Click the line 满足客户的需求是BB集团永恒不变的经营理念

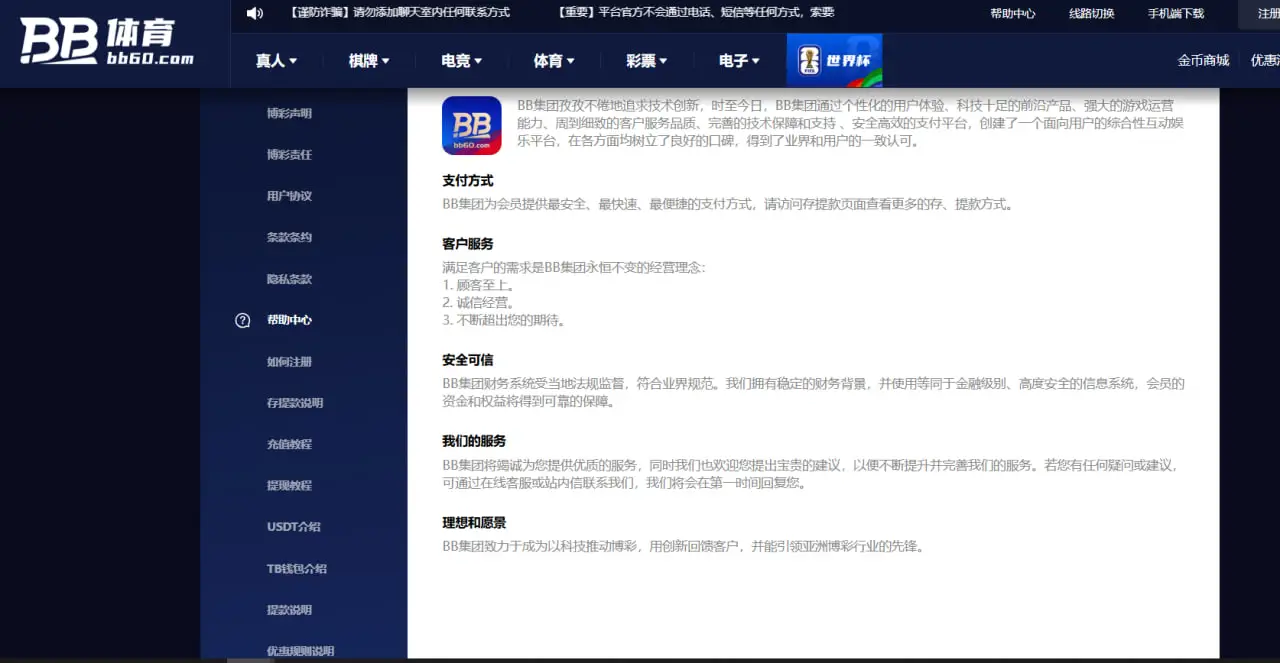click(574, 267)
